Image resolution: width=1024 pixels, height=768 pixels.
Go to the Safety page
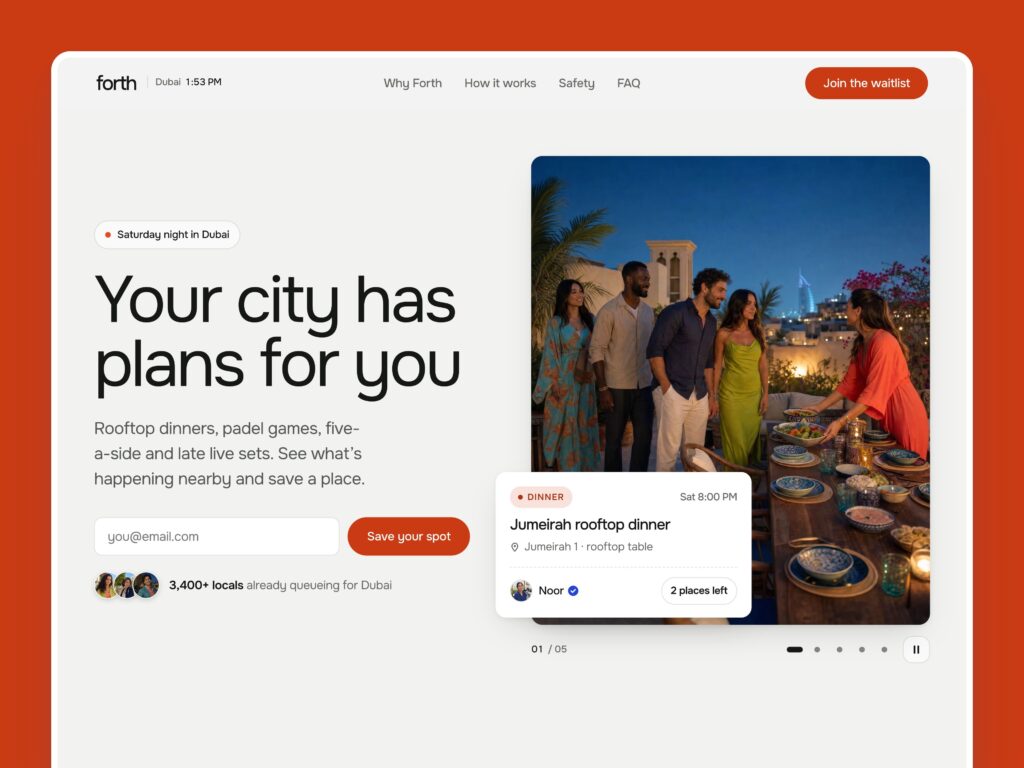[577, 83]
